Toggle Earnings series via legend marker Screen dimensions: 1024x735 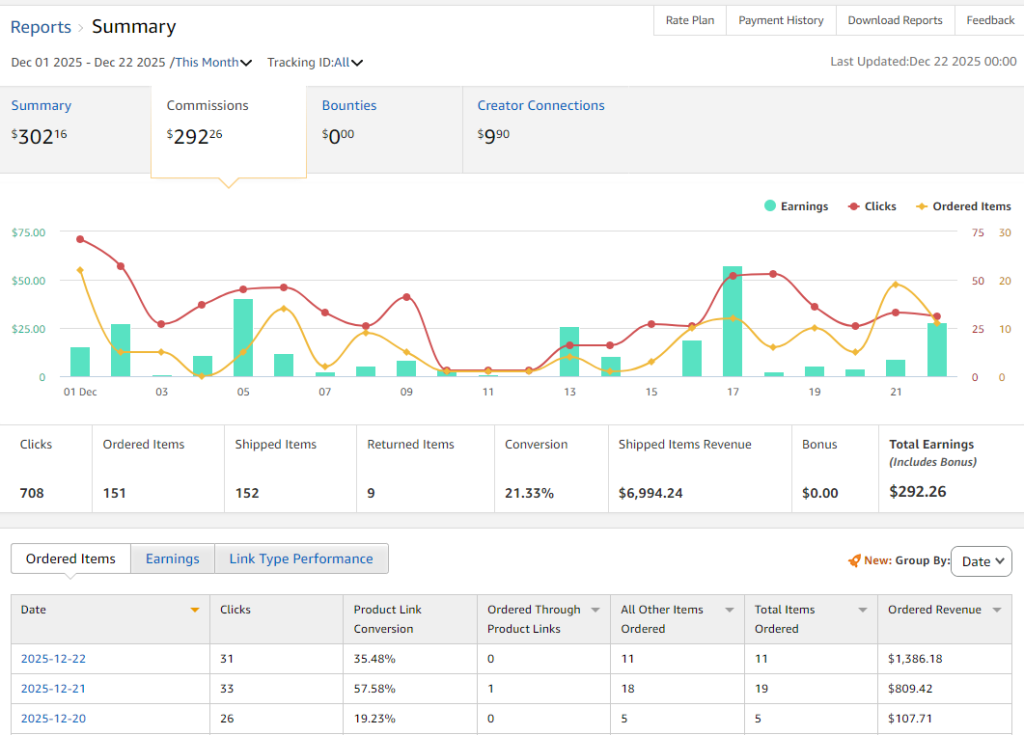pyautogui.click(x=770, y=206)
